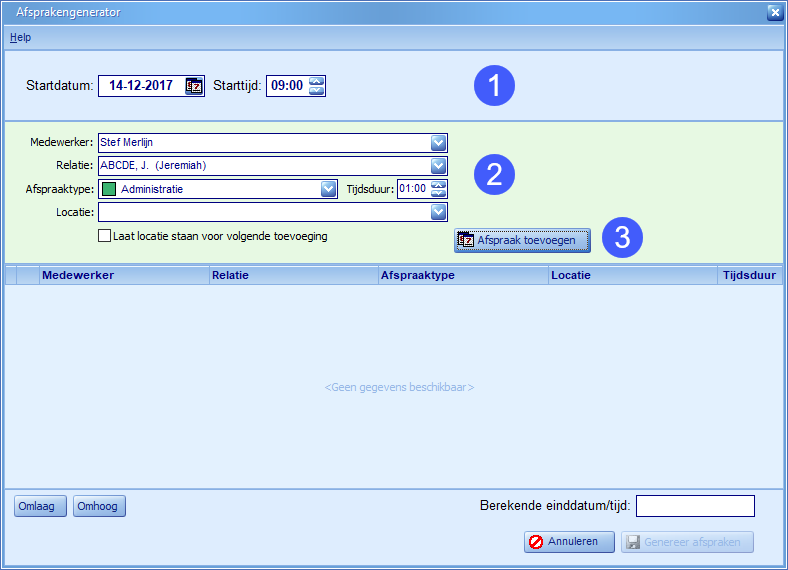The image size is (788, 570).
Task: Click the Berekende einddatum/tijd field
Action: (695, 506)
